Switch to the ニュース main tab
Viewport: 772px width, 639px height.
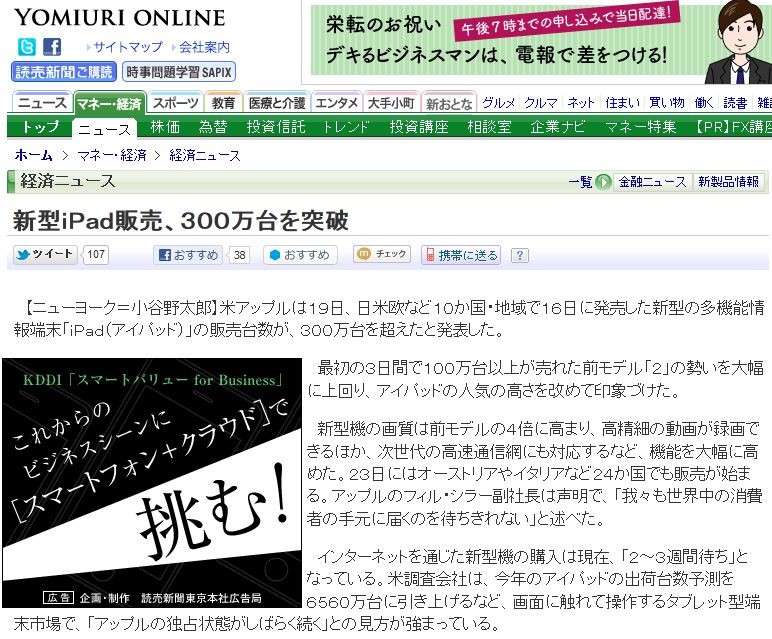(42, 103)
